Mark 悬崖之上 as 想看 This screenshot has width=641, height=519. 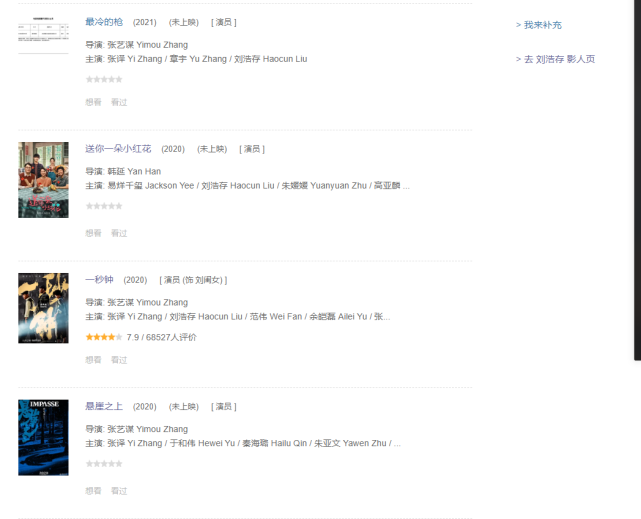(x=93, y=490)
